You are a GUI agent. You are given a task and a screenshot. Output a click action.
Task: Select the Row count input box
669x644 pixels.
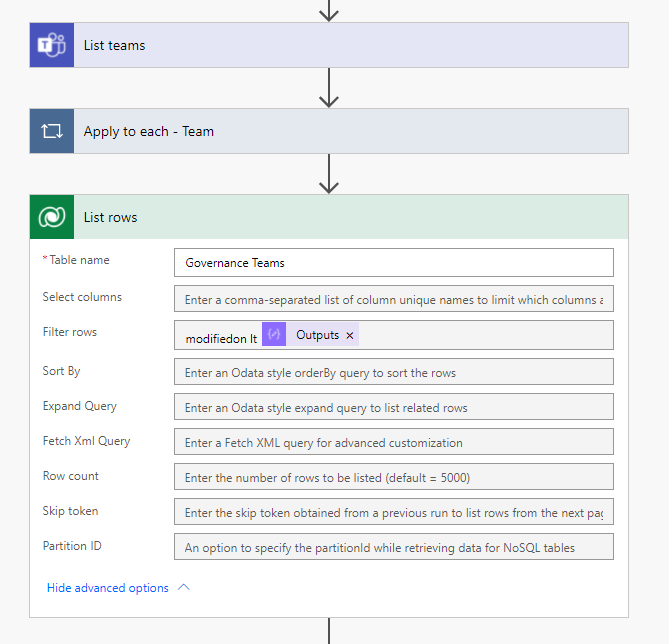click(x=393, y=477)
